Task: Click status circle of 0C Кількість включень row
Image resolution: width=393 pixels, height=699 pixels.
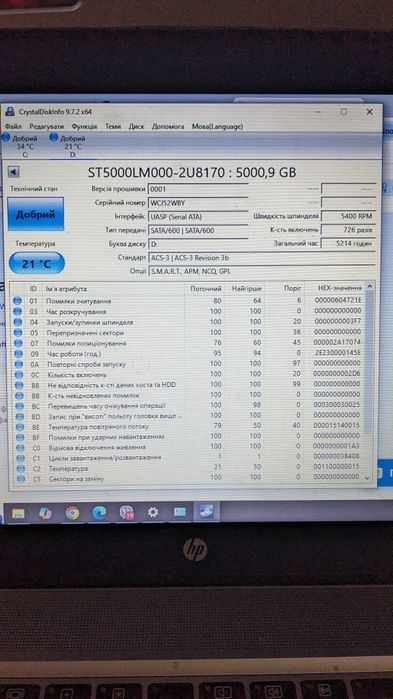Action: click(x=18, y=374)
